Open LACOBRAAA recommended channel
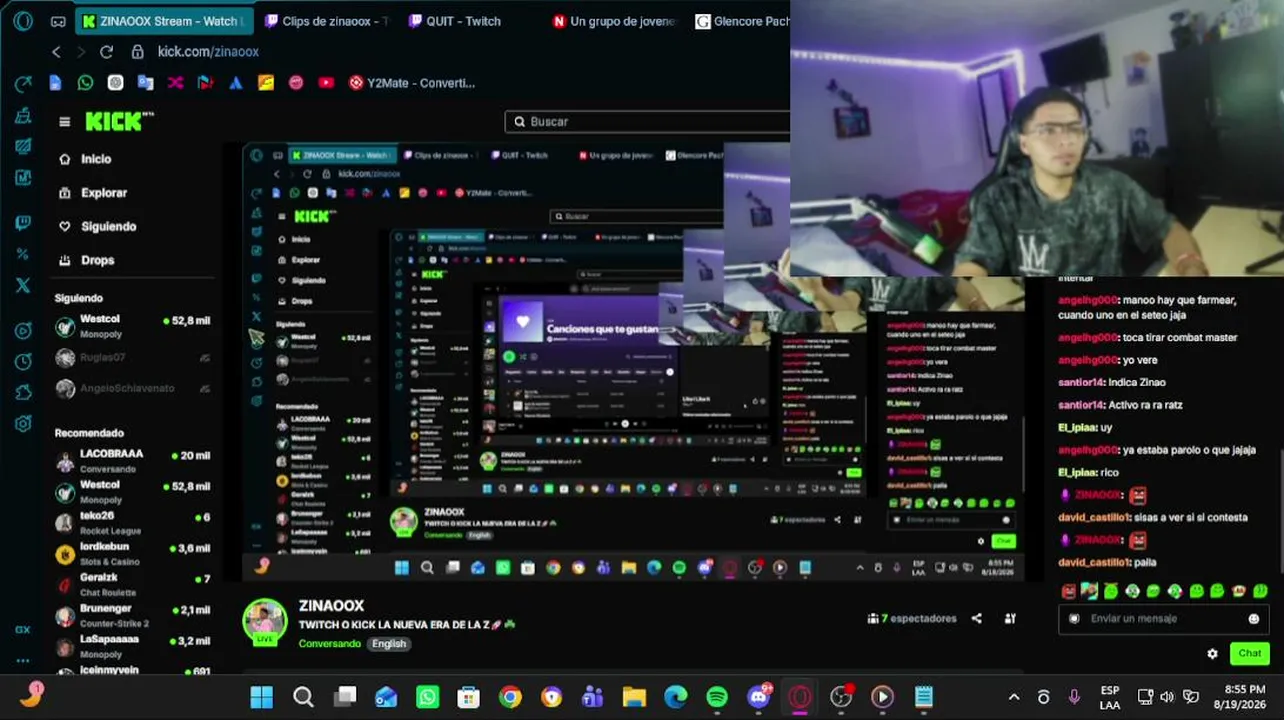This screenshot has height=720, width=1284. click(133, 460)
